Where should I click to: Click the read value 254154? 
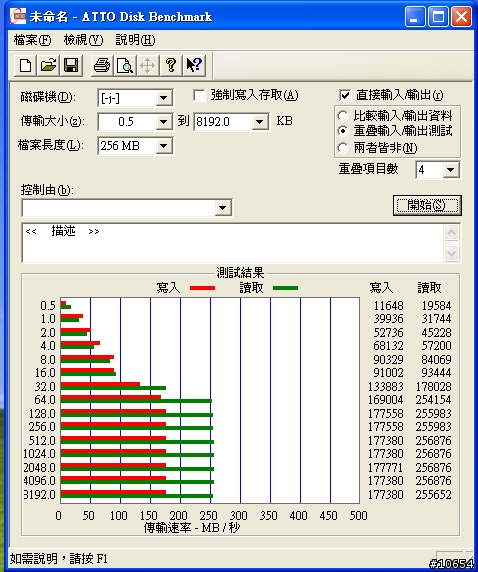(x=434, y=399)
